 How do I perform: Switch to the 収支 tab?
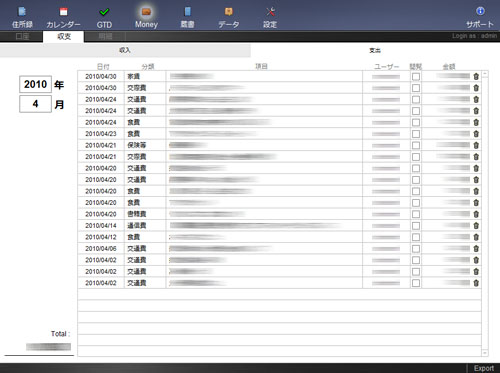(64, 36)
